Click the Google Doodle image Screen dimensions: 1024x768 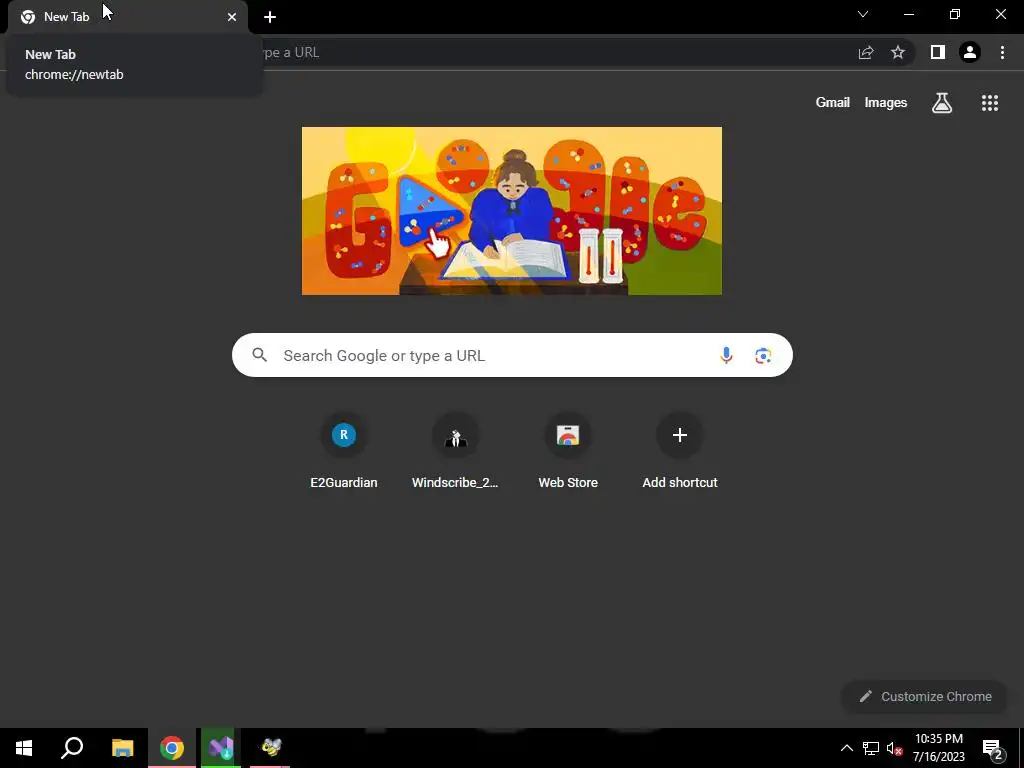click(x=512, y=211)
